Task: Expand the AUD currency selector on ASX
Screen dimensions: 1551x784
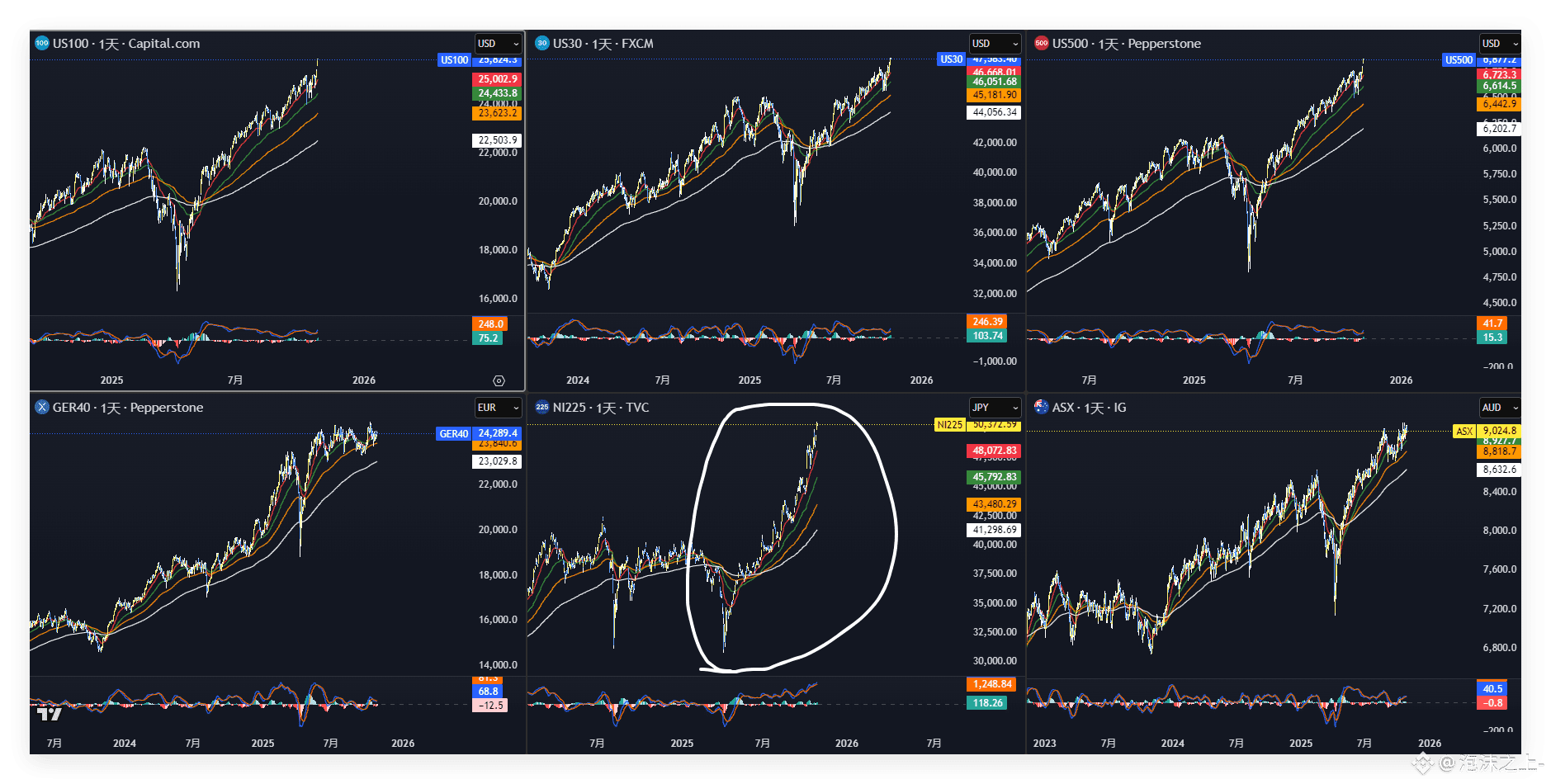Action: point(1500,408)
